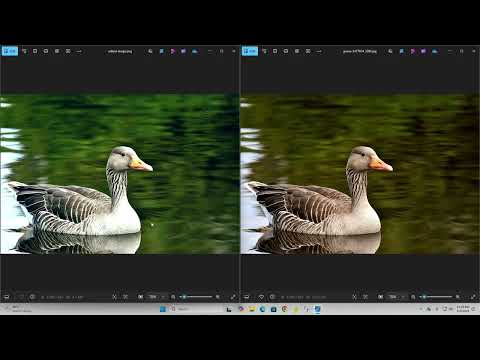Click the zoom slider track in right Photos window

pos(436,297)
